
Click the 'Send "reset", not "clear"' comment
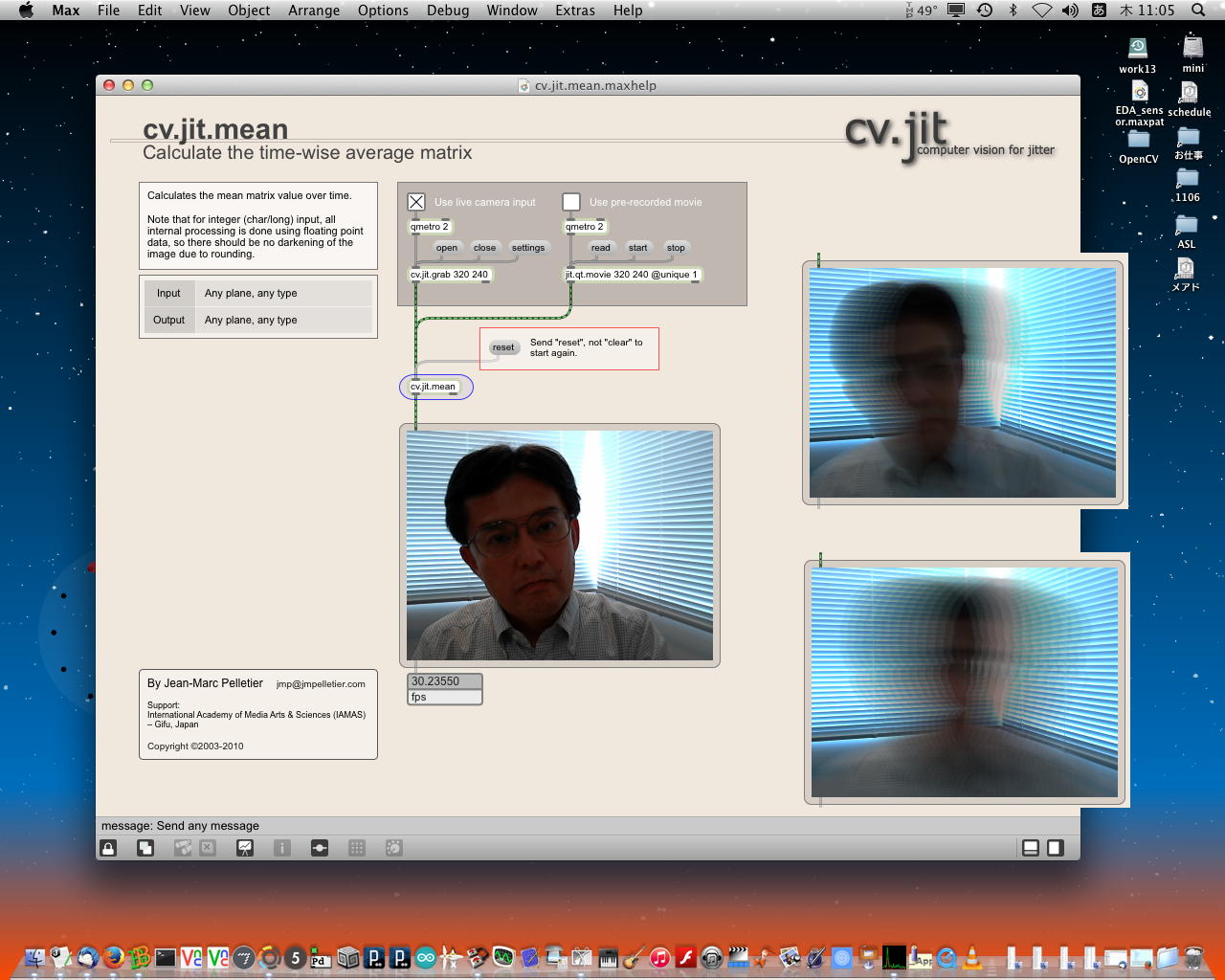[587, 347]
